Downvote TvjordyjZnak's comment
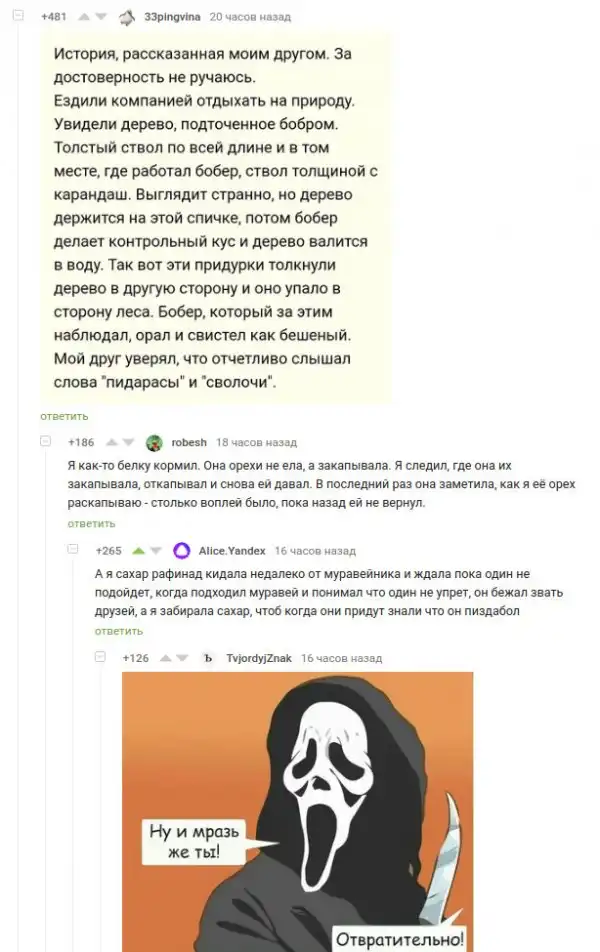This screenshot has height=952, width=600. point(182,659)
